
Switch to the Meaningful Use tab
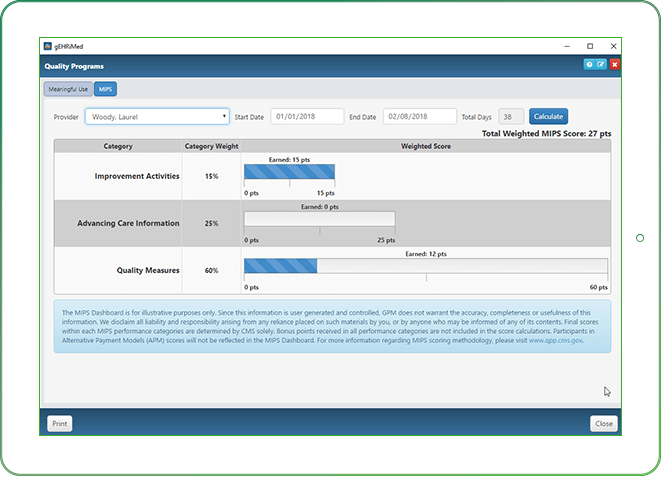click(x=69, y=89)
